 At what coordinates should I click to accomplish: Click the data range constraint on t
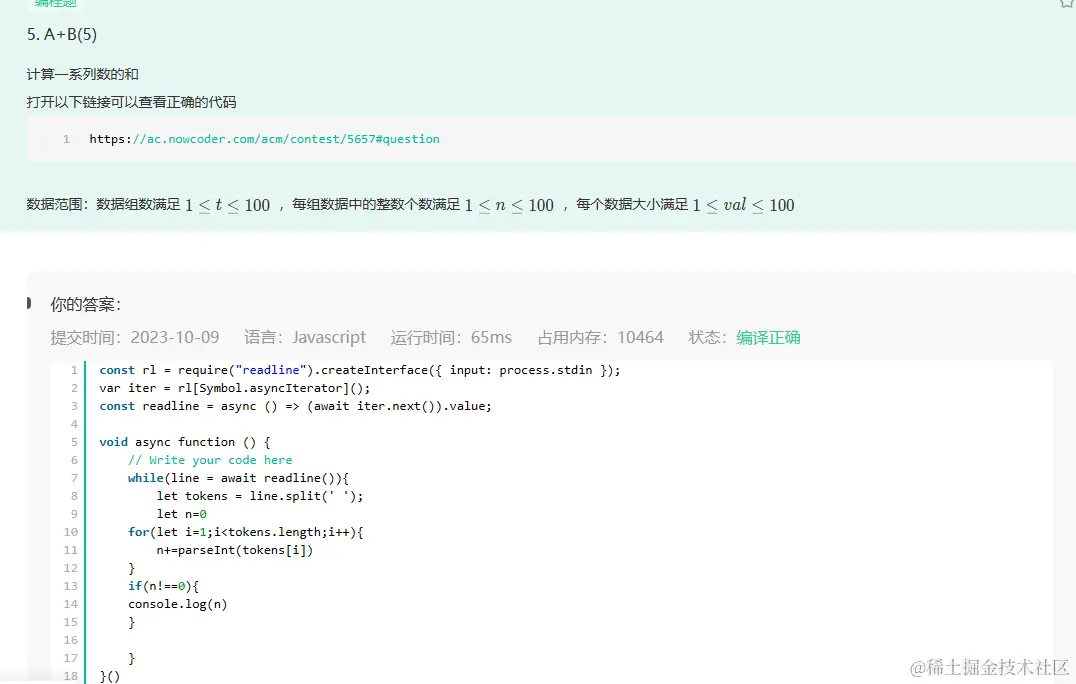[228, 205]
